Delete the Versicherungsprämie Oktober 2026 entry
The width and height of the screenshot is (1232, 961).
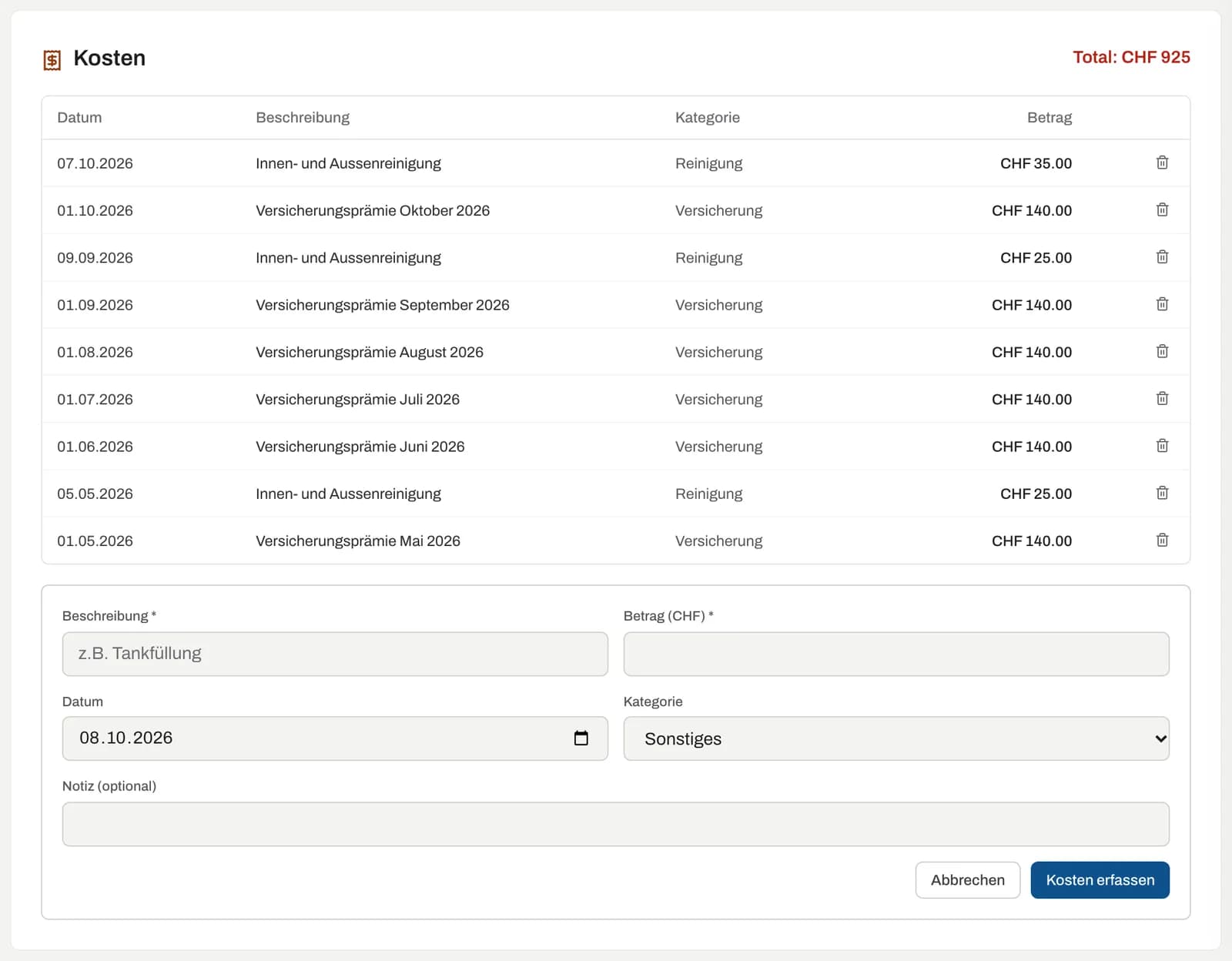click(1162, 209)
